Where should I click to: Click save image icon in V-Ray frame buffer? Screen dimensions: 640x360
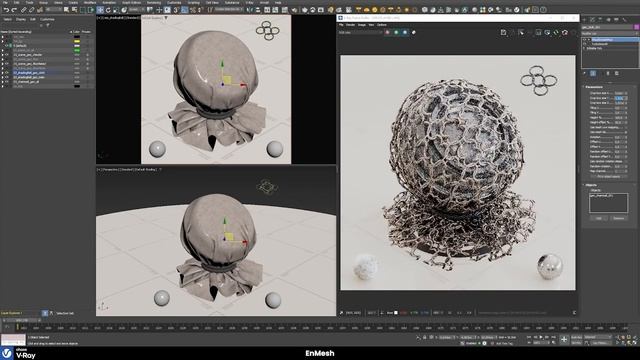tap(503, 32)
